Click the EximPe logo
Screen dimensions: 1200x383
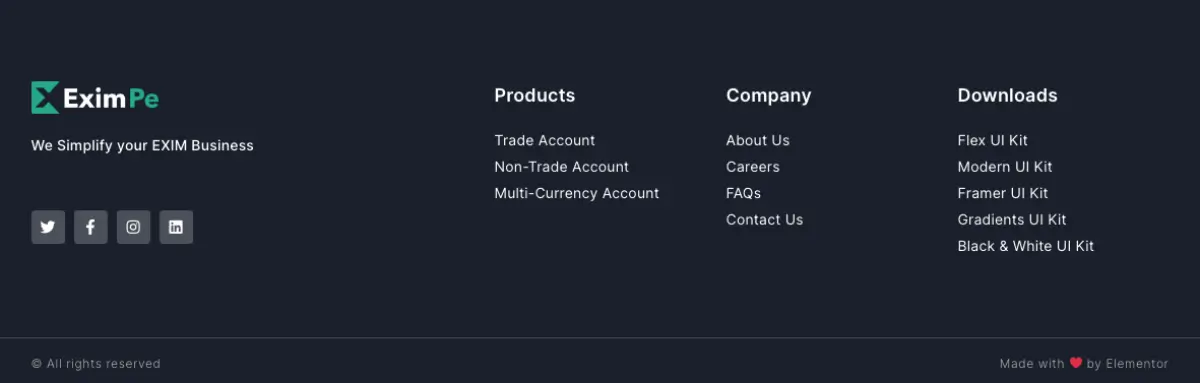[95, 98]
